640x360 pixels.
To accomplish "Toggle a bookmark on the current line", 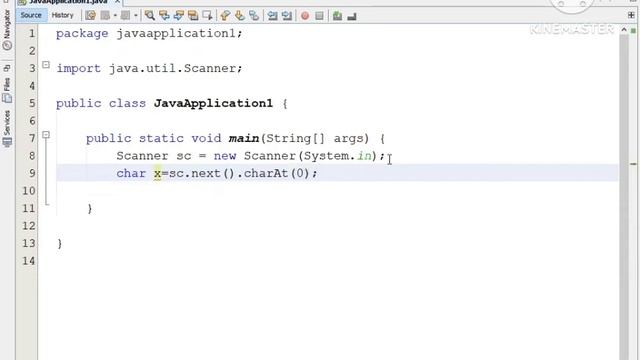I will coord(254,16).
